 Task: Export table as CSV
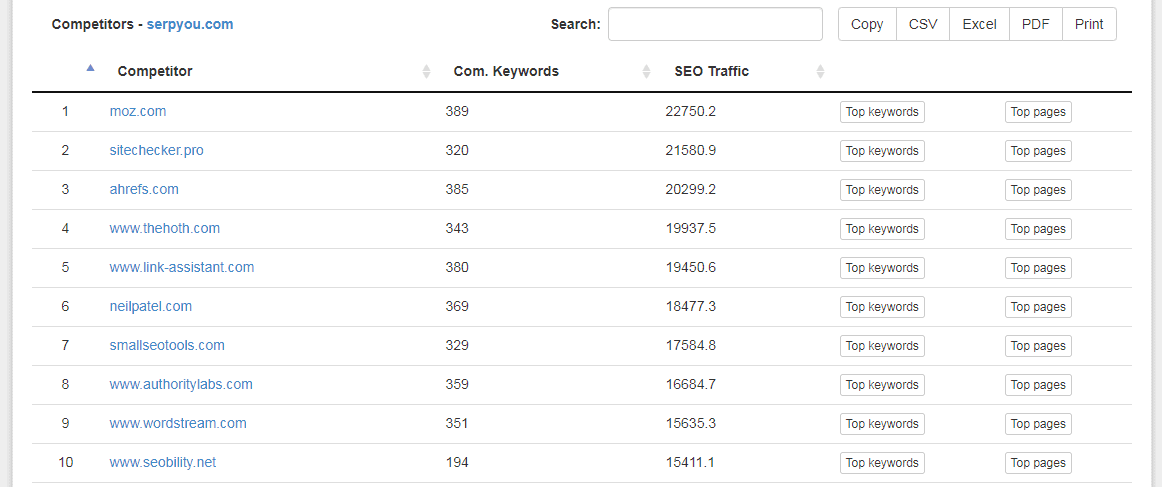(x=923, y=24)
